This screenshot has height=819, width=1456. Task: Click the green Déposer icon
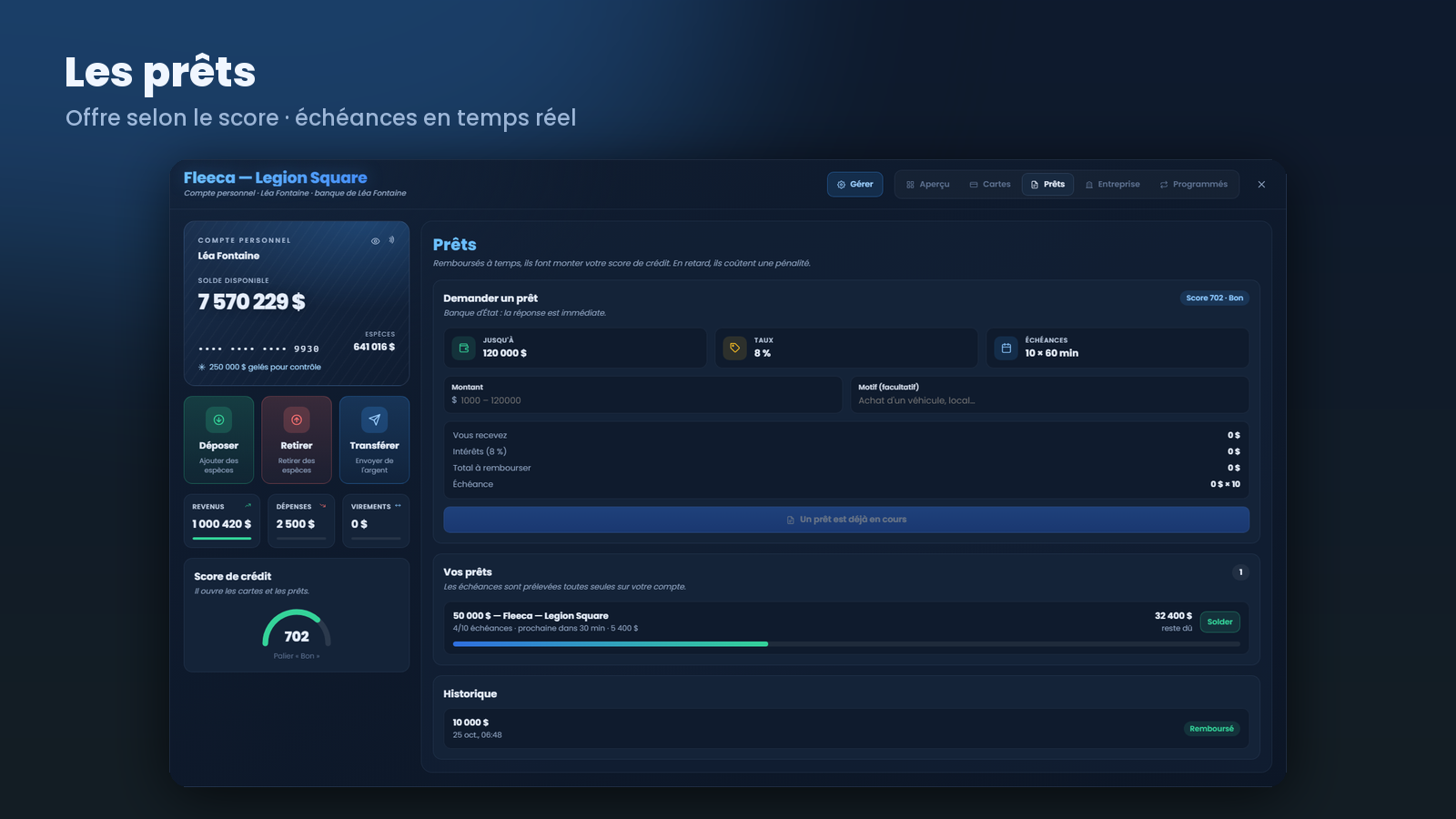point(218,420)
